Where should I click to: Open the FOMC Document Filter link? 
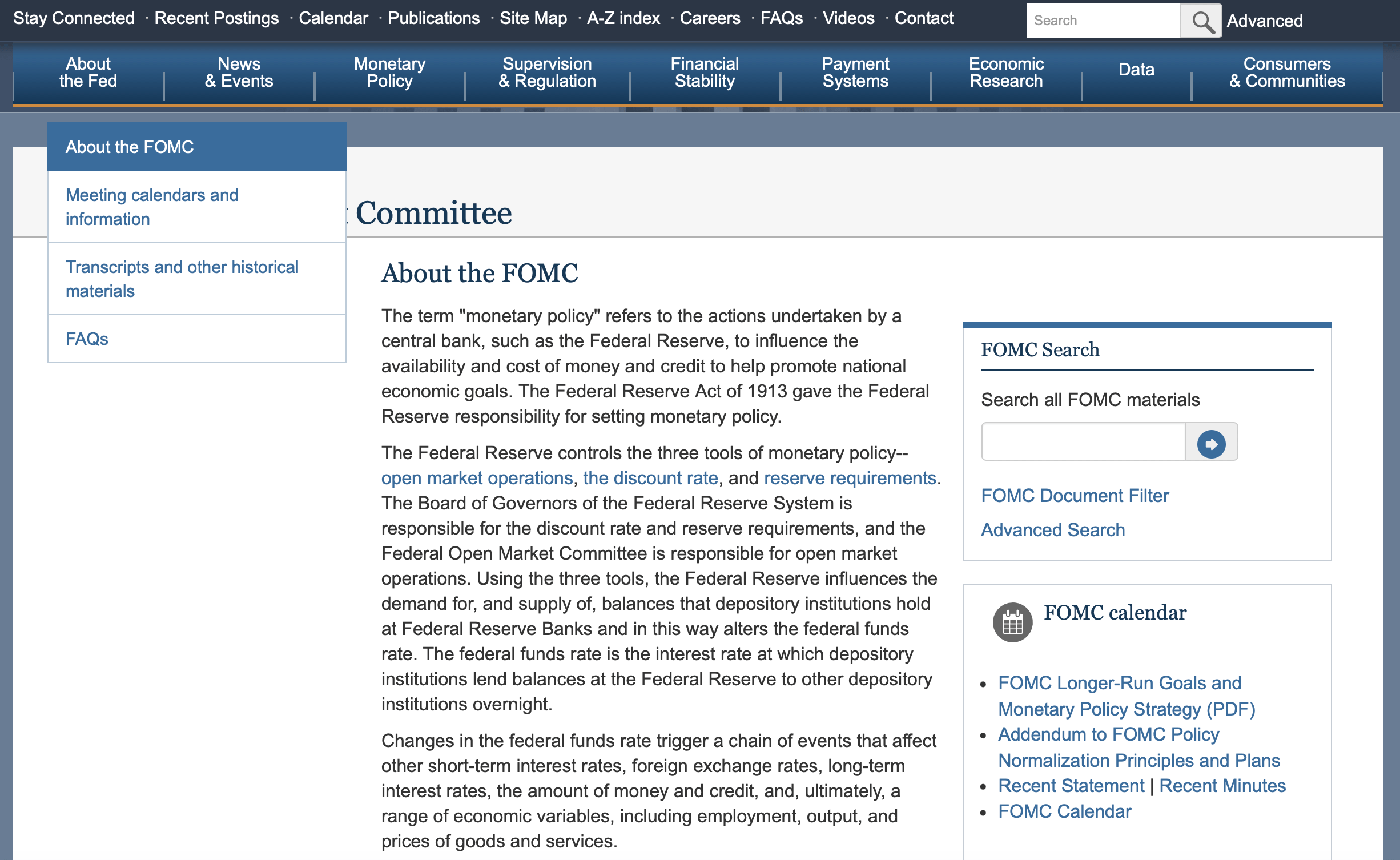point(1075,495)
